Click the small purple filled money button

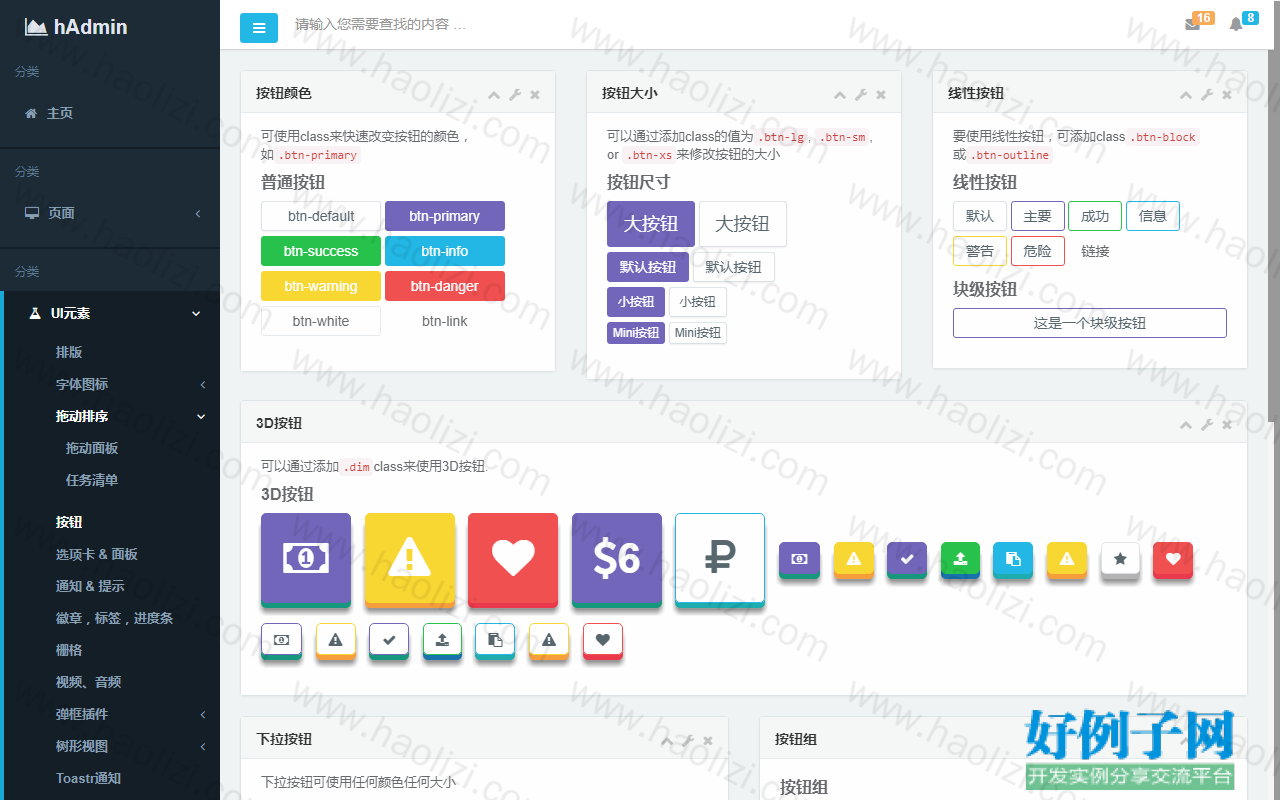(800, 560)
